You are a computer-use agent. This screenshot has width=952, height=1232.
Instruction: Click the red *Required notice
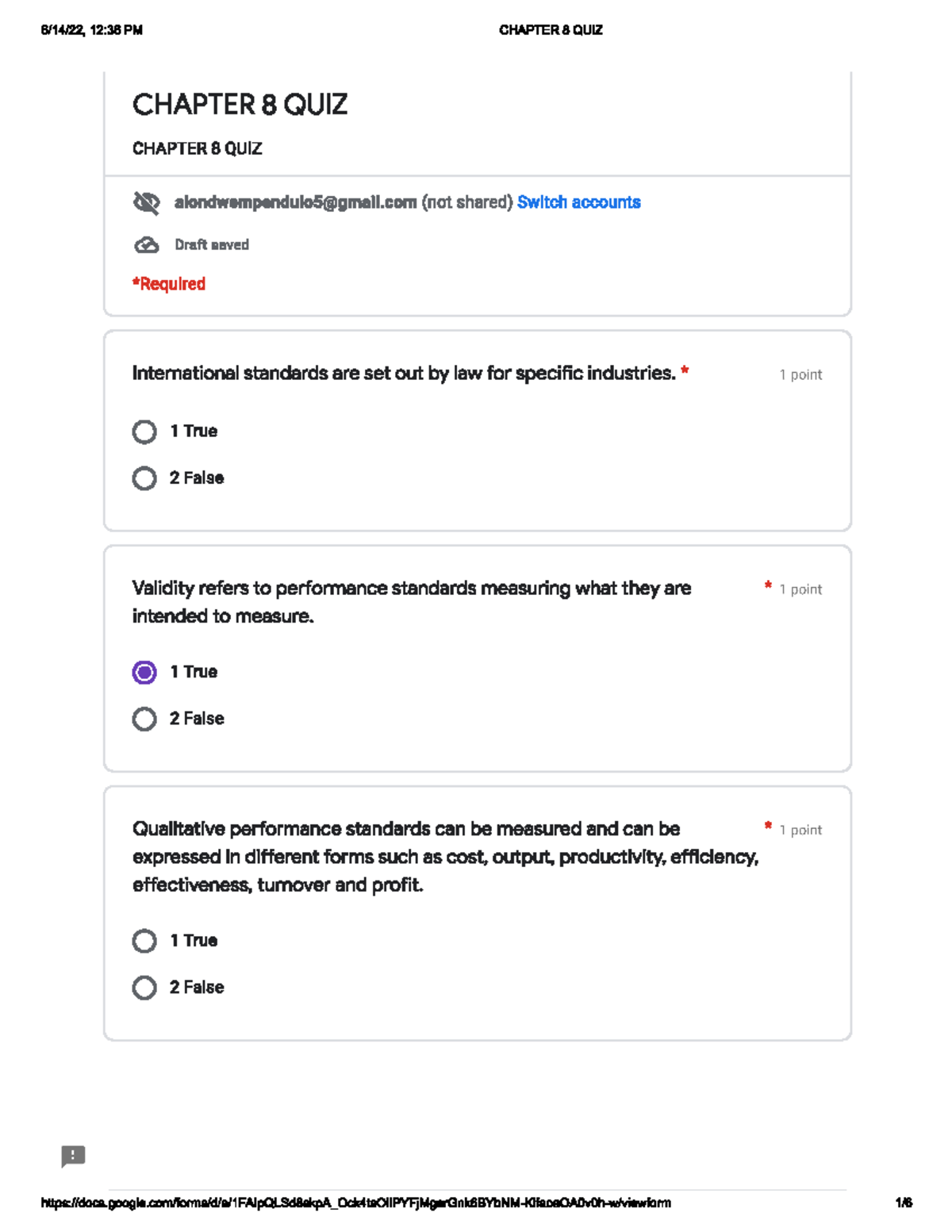click(169, 284)
